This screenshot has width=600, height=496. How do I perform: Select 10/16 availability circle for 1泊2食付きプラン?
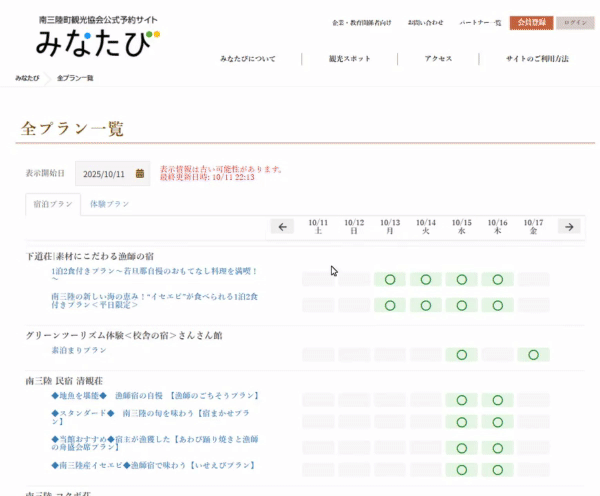coord(497,280)
